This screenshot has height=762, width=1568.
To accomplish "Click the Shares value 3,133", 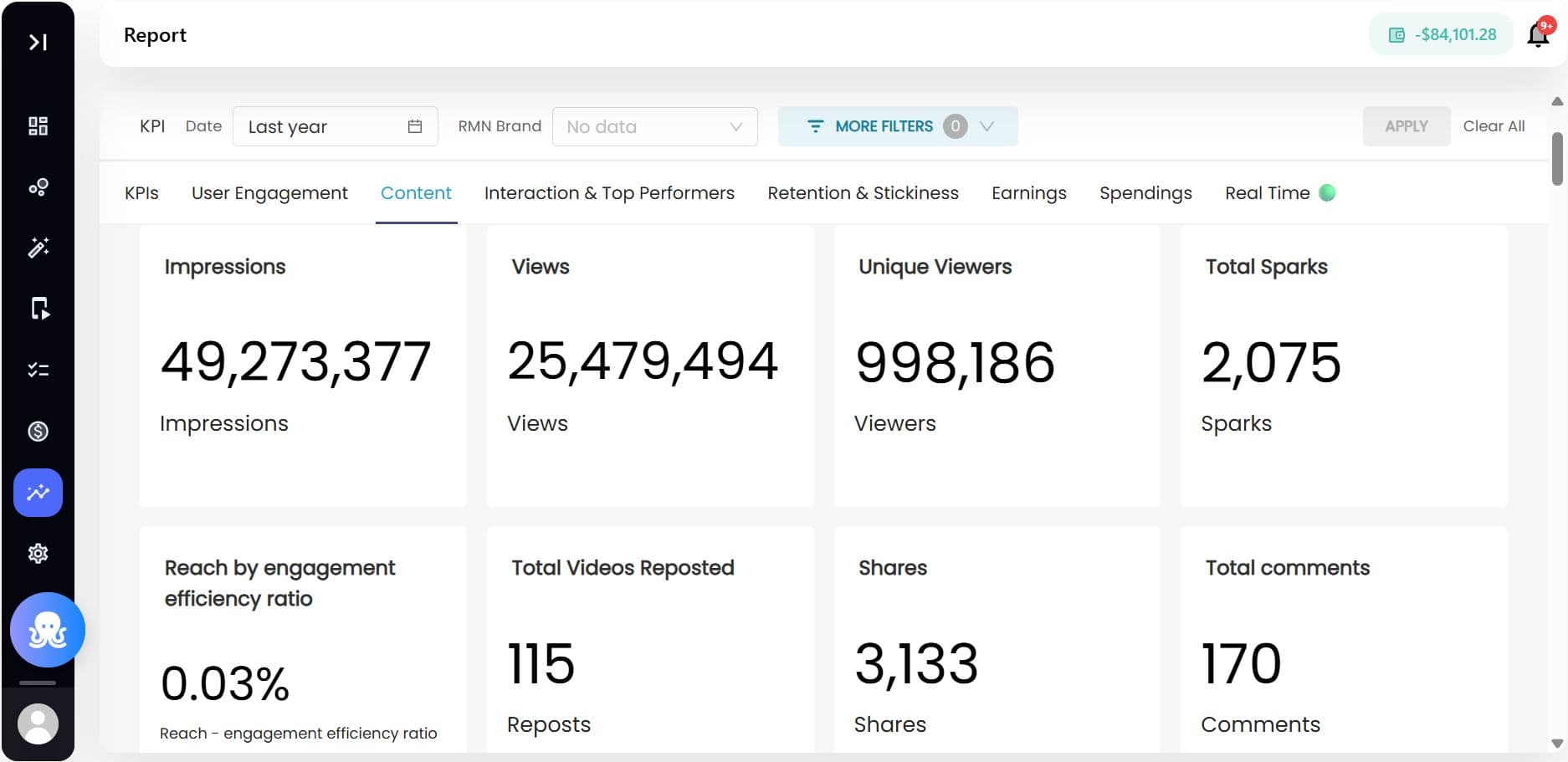I will tap(916, 664).
